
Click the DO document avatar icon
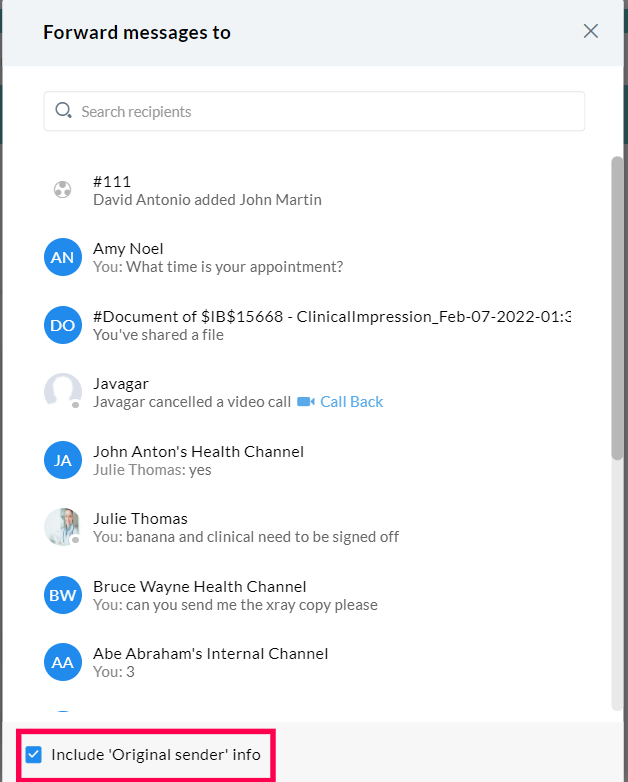(62, 325)
